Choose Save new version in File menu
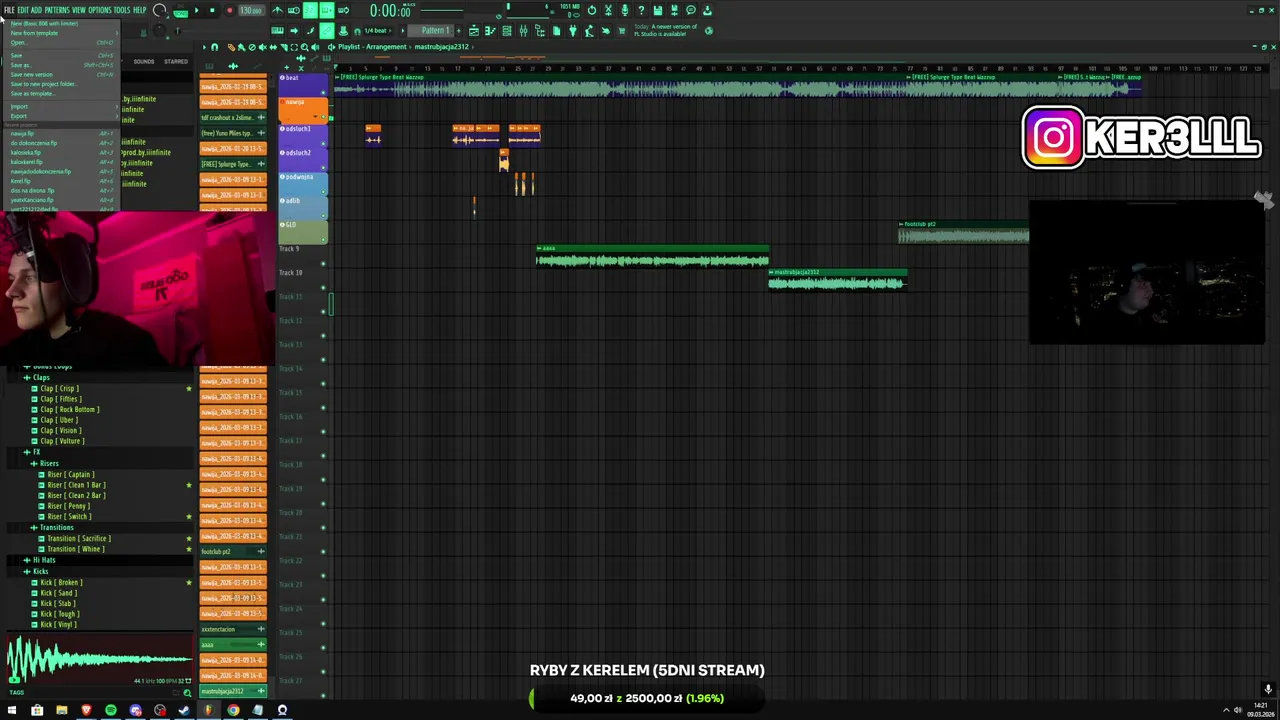Viewport: 1280px width, 720px height. click(x=62, y=74)
